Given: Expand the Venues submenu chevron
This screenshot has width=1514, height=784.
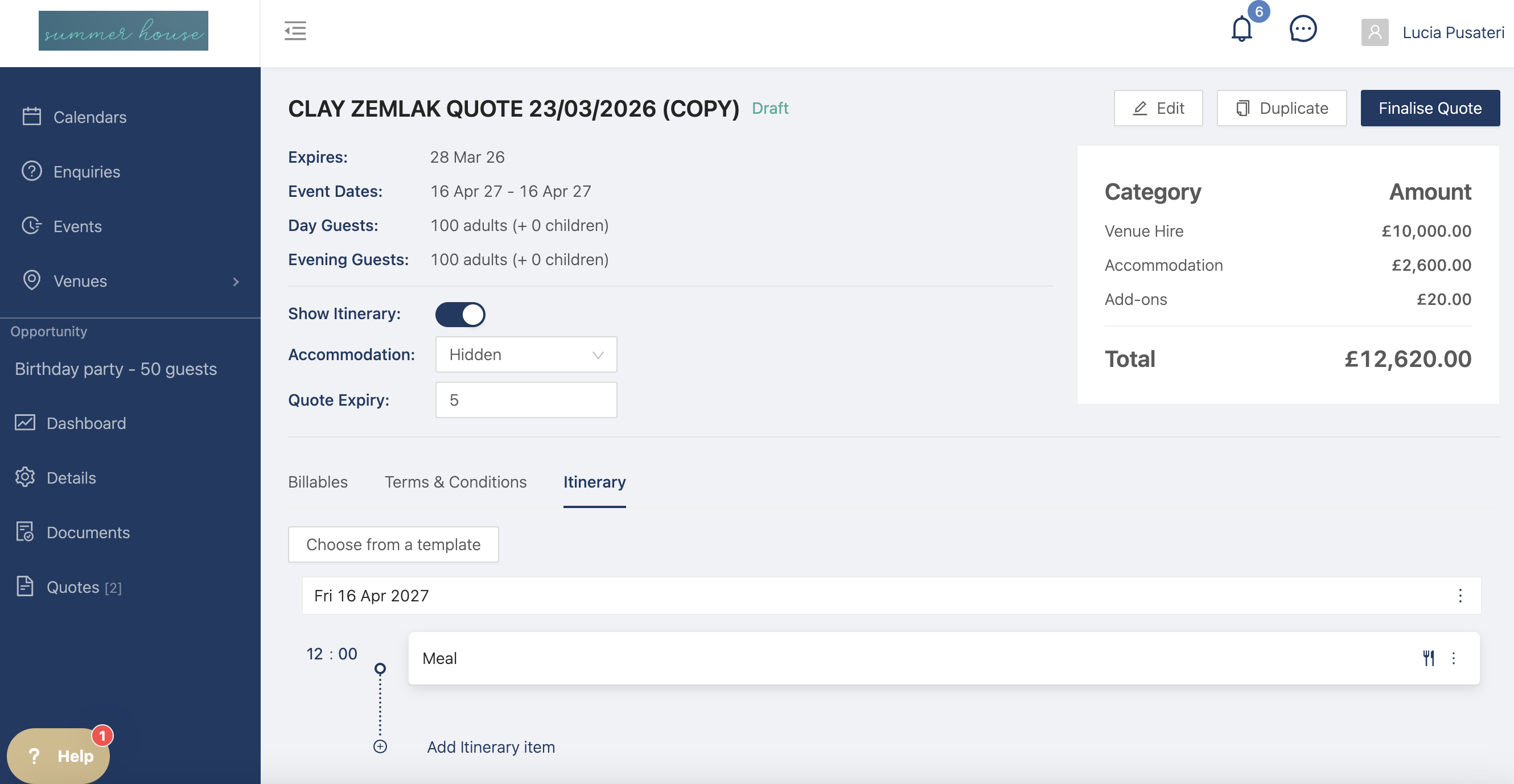Looking at the screenshot, I should tap(236, 282).
